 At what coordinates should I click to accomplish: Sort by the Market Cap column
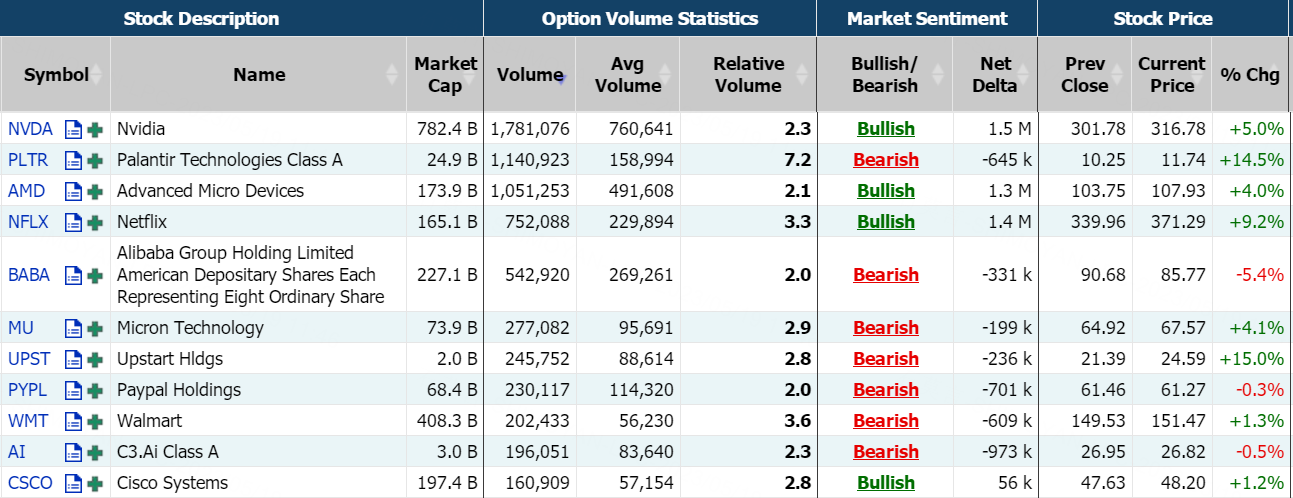tap(445, 74)
